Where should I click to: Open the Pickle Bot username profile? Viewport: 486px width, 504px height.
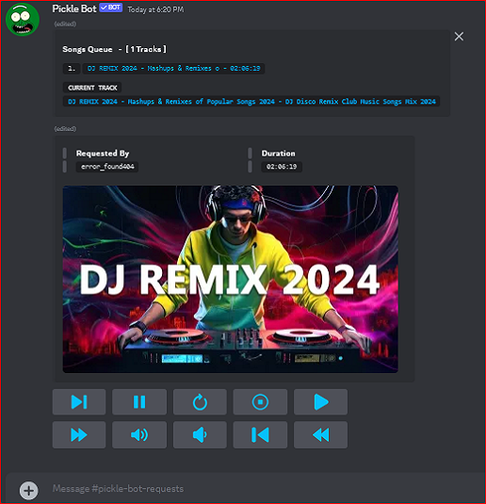[74, 9]
